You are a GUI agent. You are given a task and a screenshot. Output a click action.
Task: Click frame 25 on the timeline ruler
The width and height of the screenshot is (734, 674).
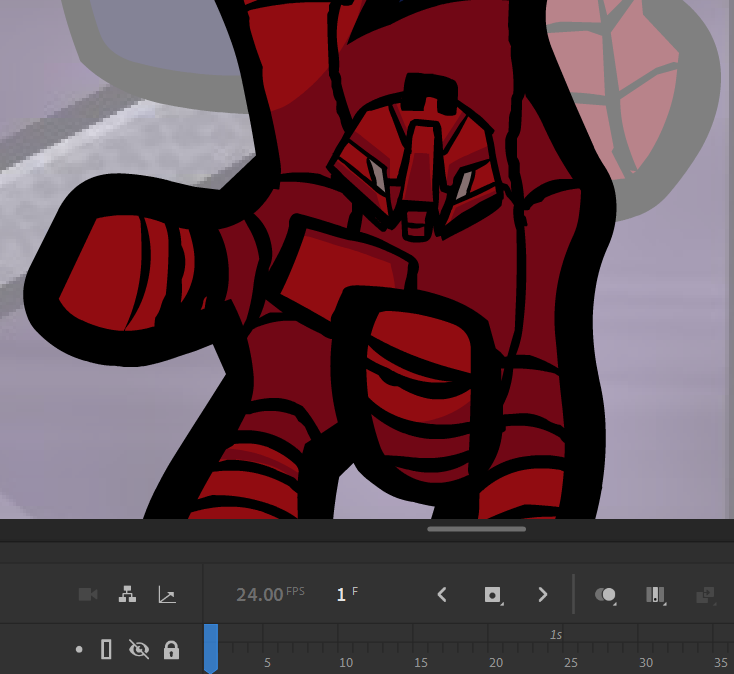571,662
